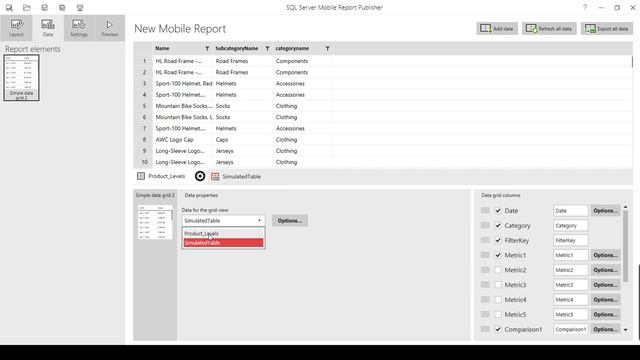Viewport: 640px width, 360px height.
Task: Open Options for the Metric2 column
Action: pyautogui.click(x=606, y=270)
